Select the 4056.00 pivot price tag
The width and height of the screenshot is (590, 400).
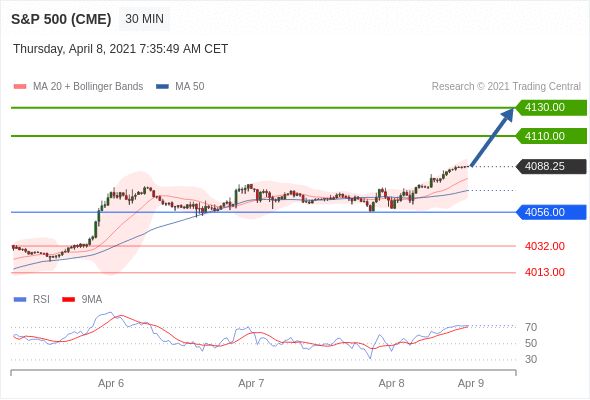[551, 213]
